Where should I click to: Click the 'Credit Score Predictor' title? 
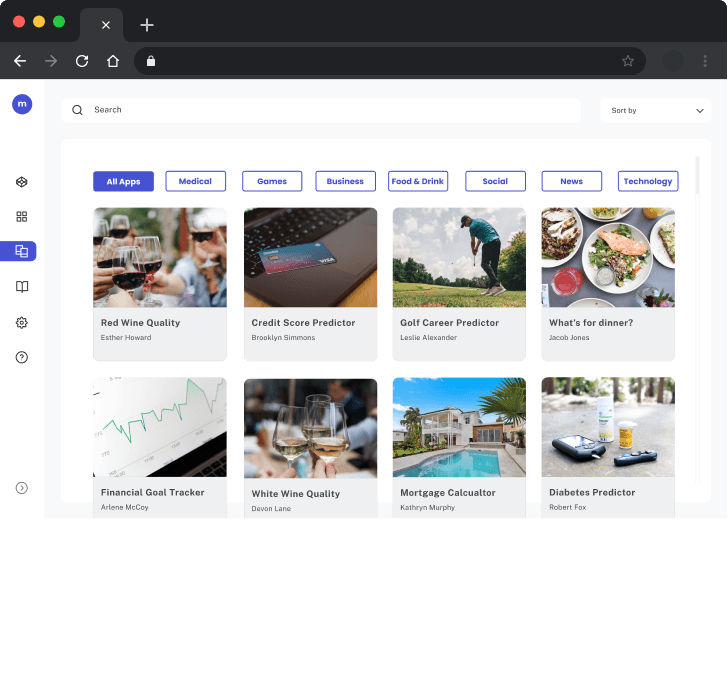(303, 323)
